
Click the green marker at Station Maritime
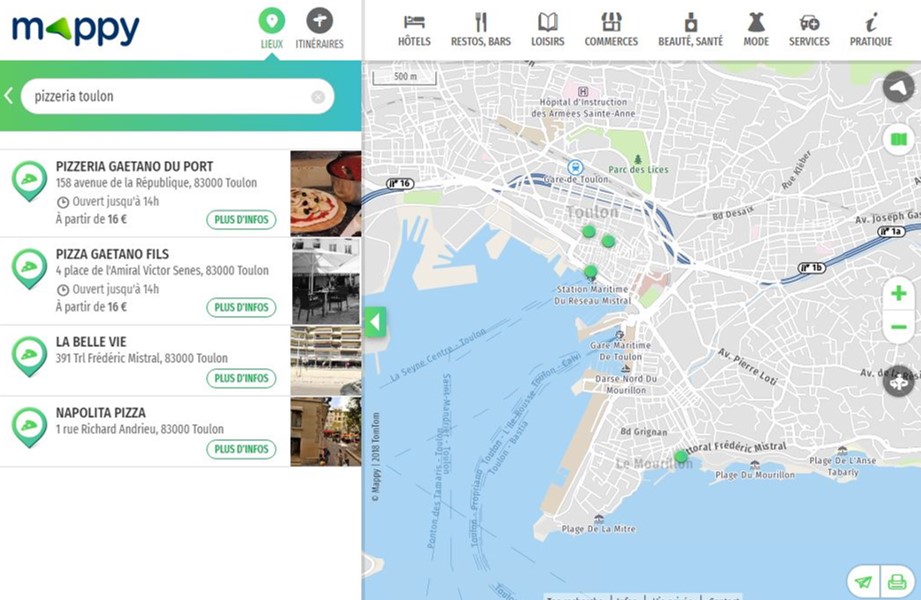tap(590, 271)
